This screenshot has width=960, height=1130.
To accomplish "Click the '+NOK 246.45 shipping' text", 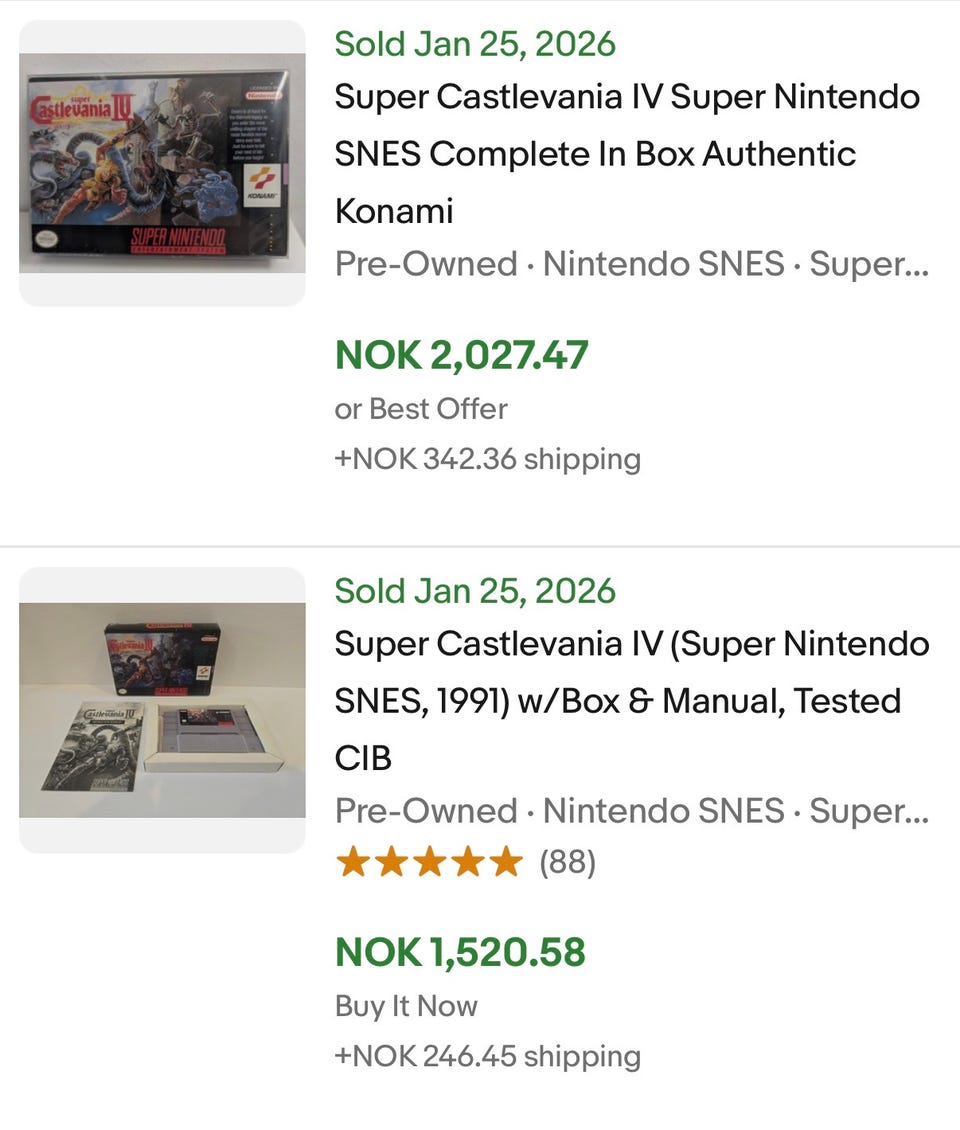I will pyautogui.click(x=487, y=1056).
